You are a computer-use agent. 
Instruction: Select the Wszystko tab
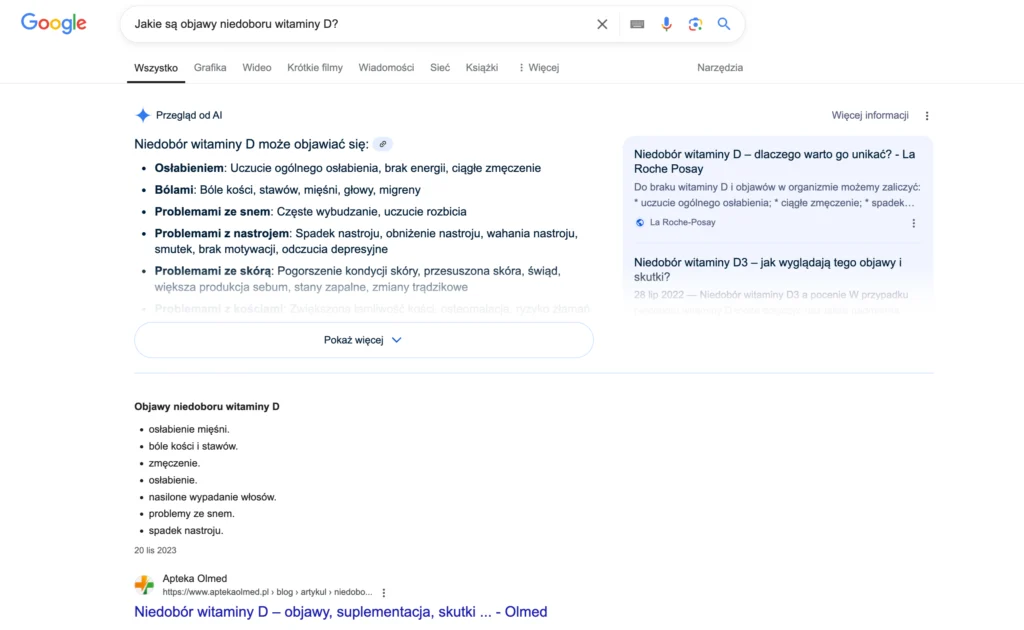(x=156, y=68)
